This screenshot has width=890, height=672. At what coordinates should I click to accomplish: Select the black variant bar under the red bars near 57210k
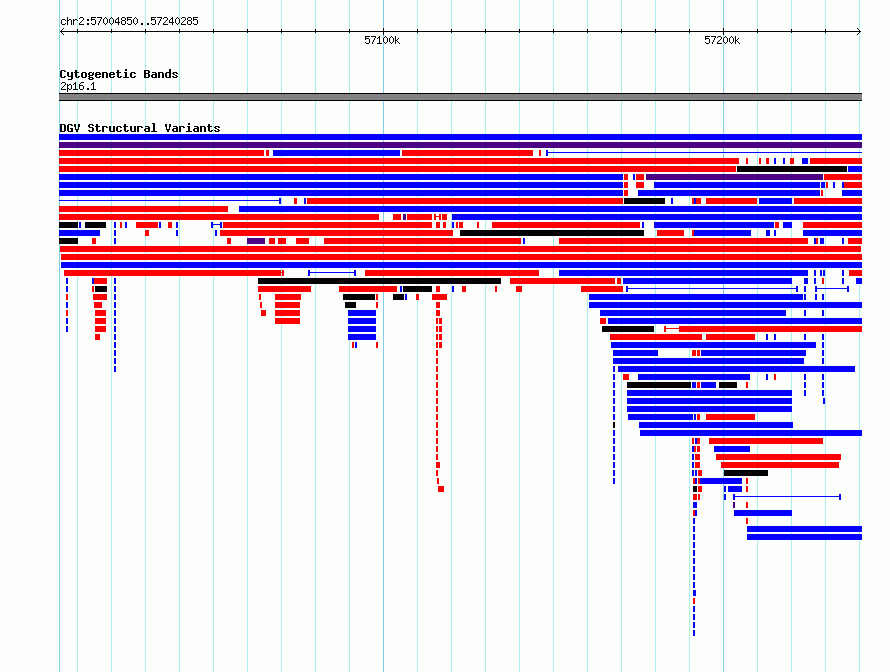click(746, 473)
